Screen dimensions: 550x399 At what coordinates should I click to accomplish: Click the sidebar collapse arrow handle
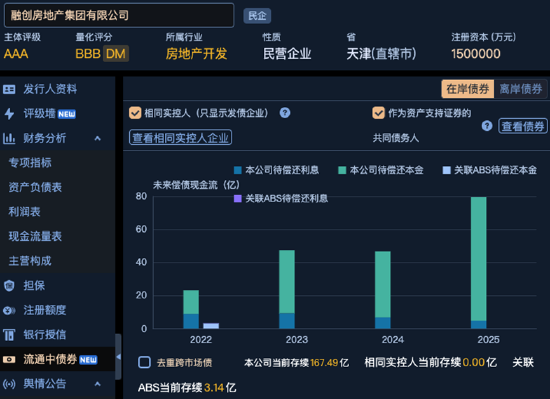pos(119,357)
